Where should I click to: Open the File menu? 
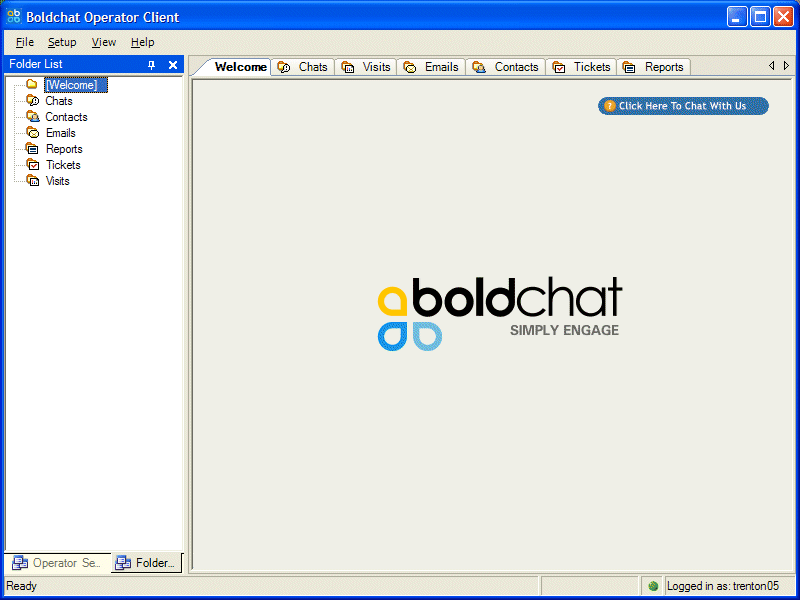[24, 42]
